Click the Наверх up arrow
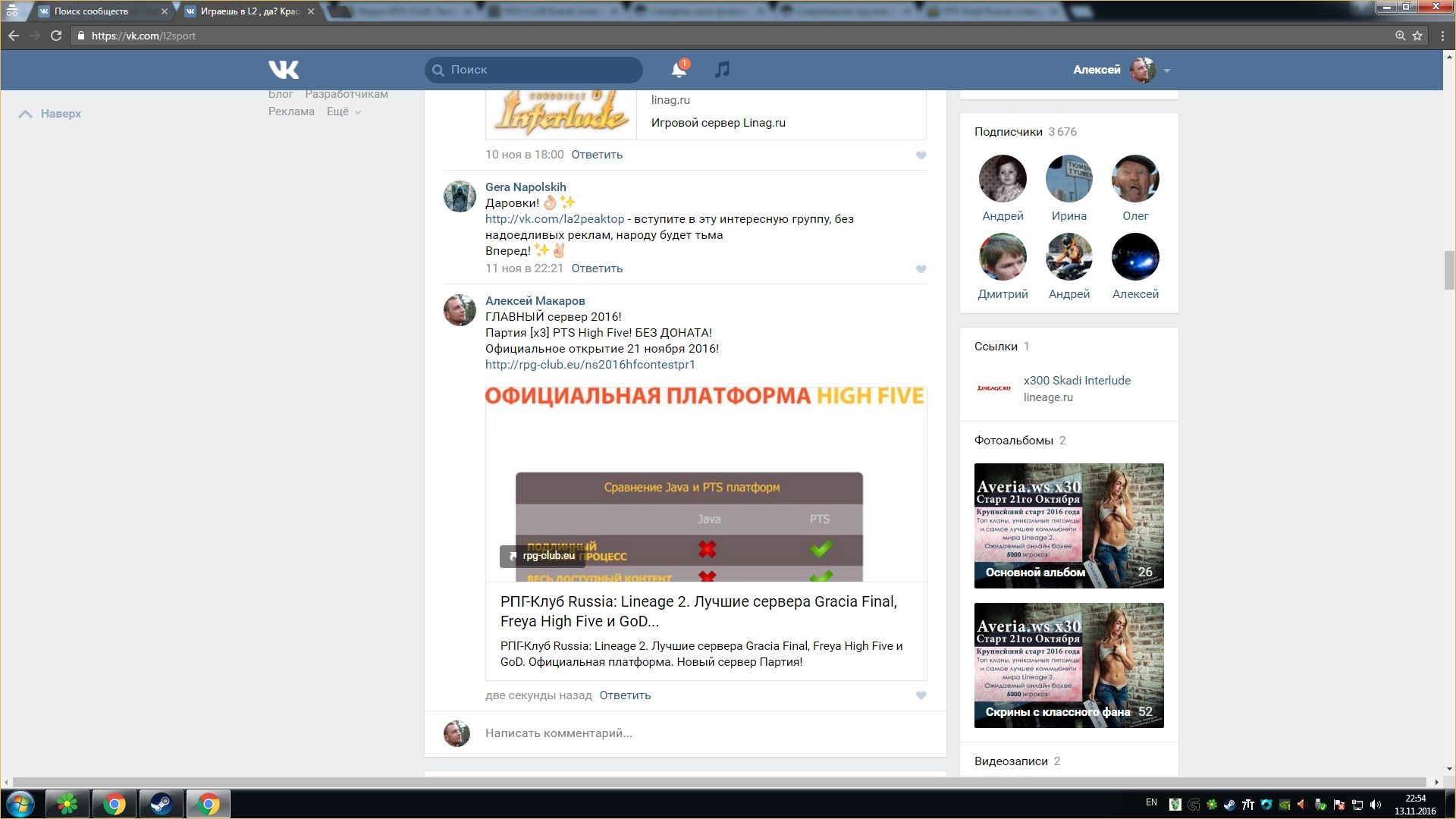This screenshot has height=819, width=1456. [x=25, y=114]
